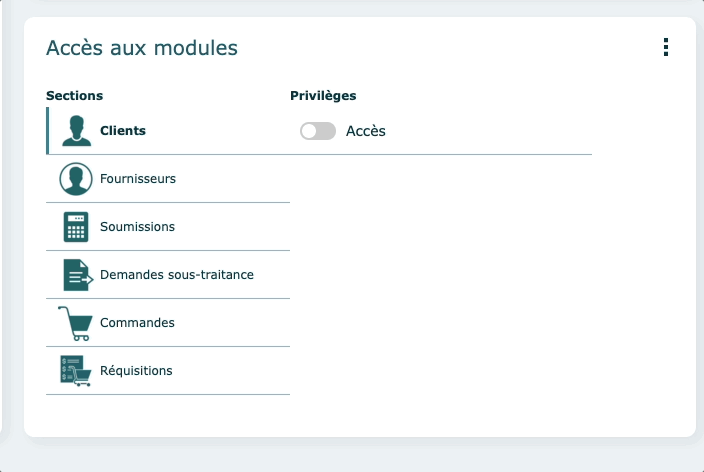Click the Clients person silhouette icon

point(76,131)
